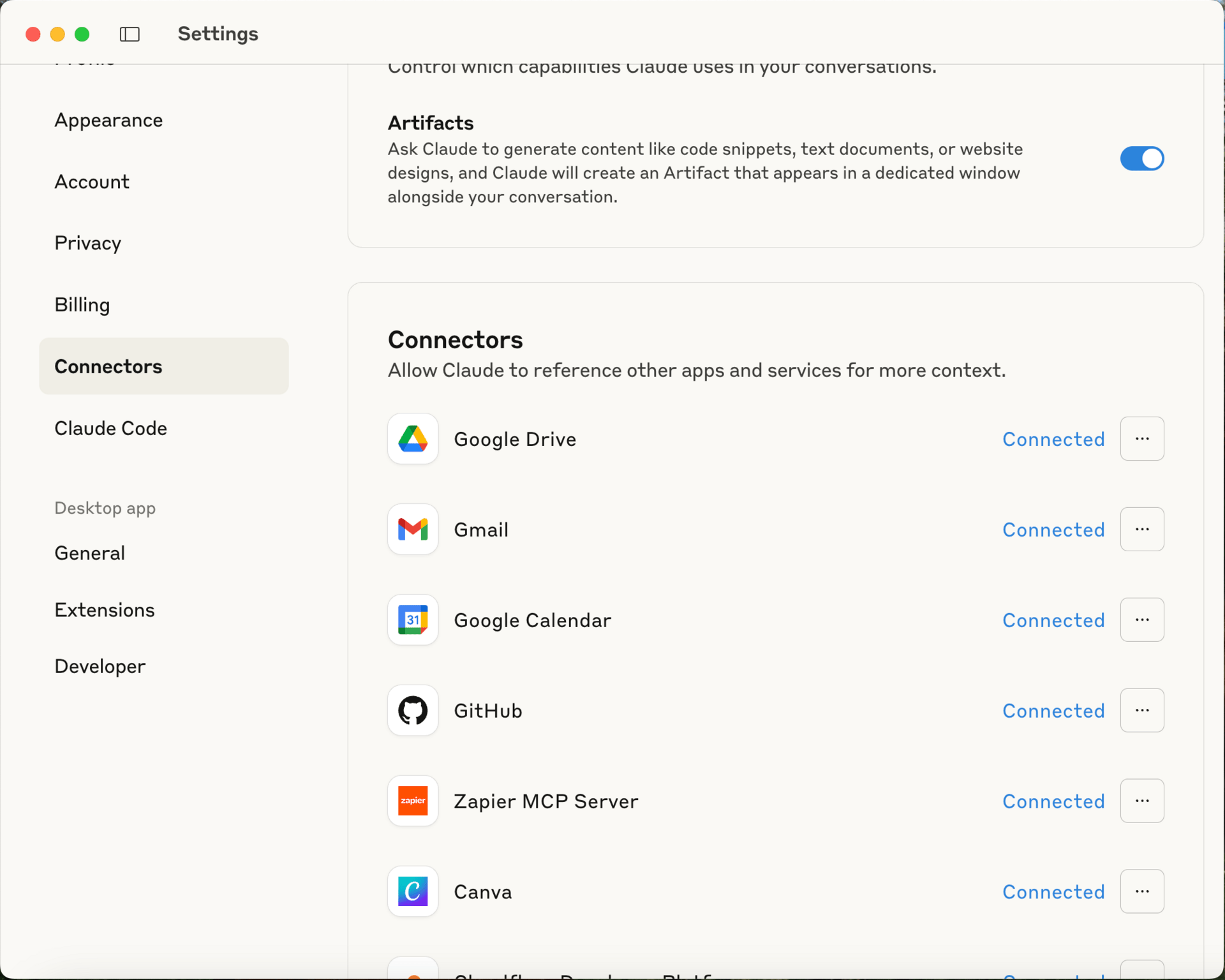Image resolution: width=1225 pixels, height=980 pixels.
Task: Click the Connectors section heading
Action: [x=455, y=340]
